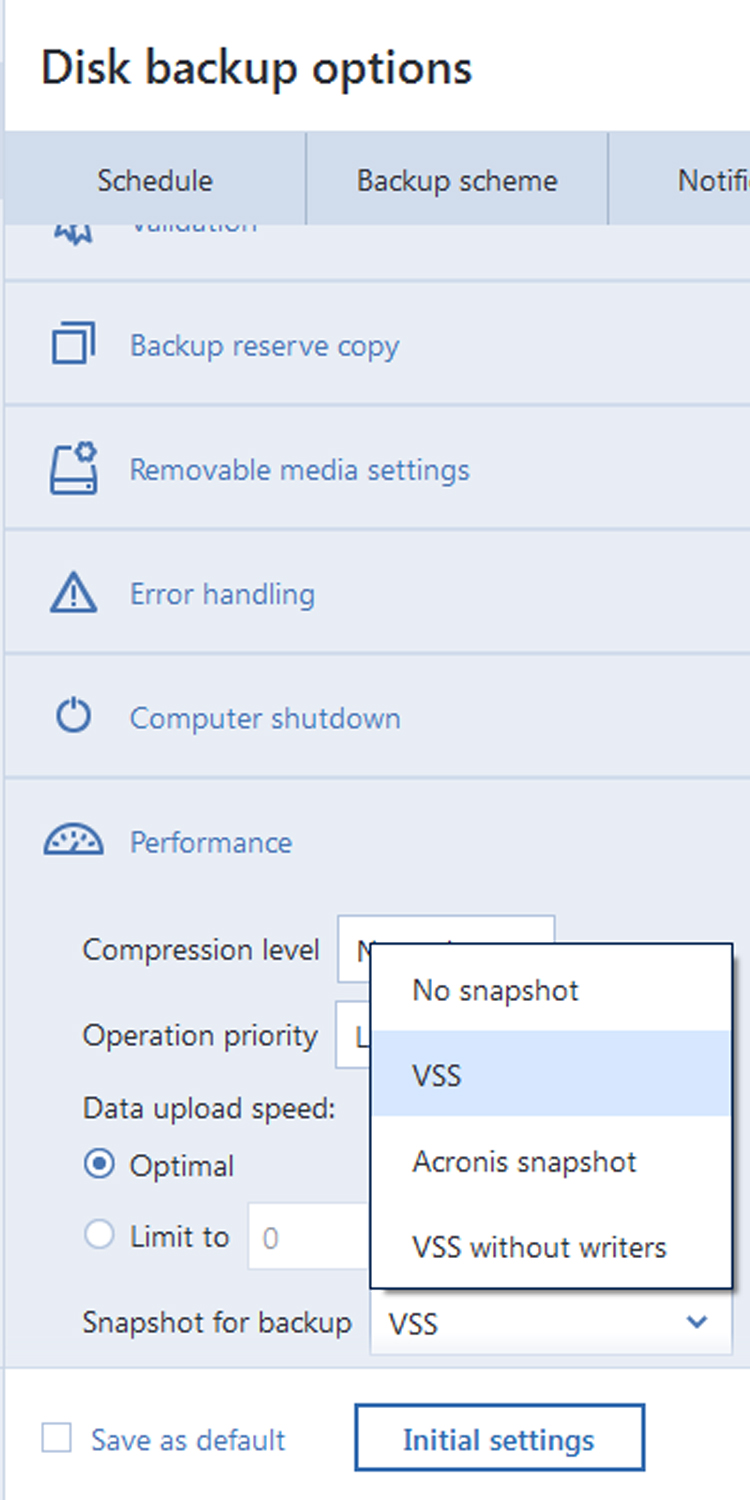Switch to the Schedule tab

point(155,181)
